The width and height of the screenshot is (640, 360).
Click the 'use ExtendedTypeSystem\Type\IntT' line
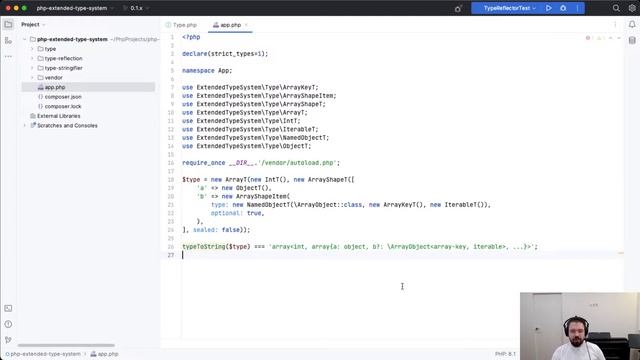(x=241, y=121)
